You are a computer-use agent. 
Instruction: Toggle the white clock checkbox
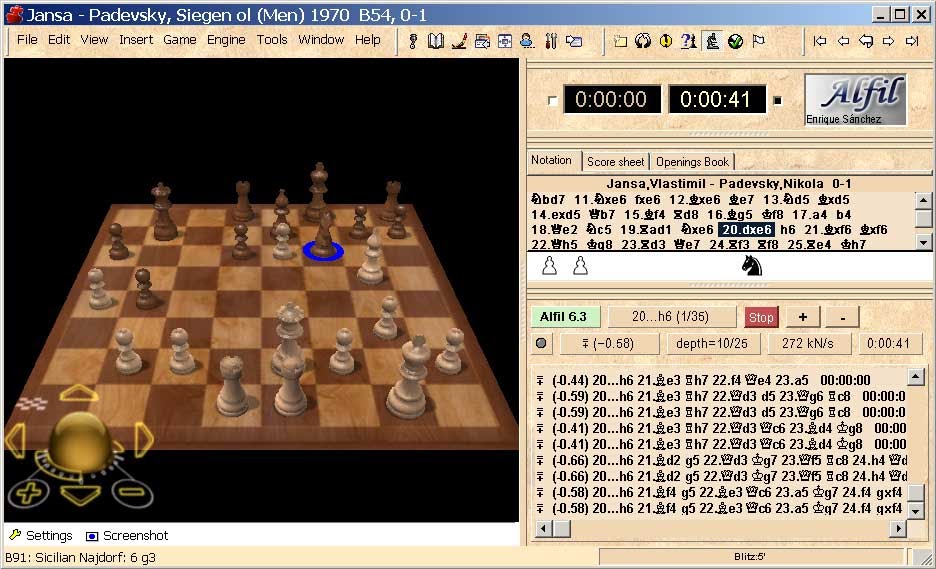tap(552, 100)
